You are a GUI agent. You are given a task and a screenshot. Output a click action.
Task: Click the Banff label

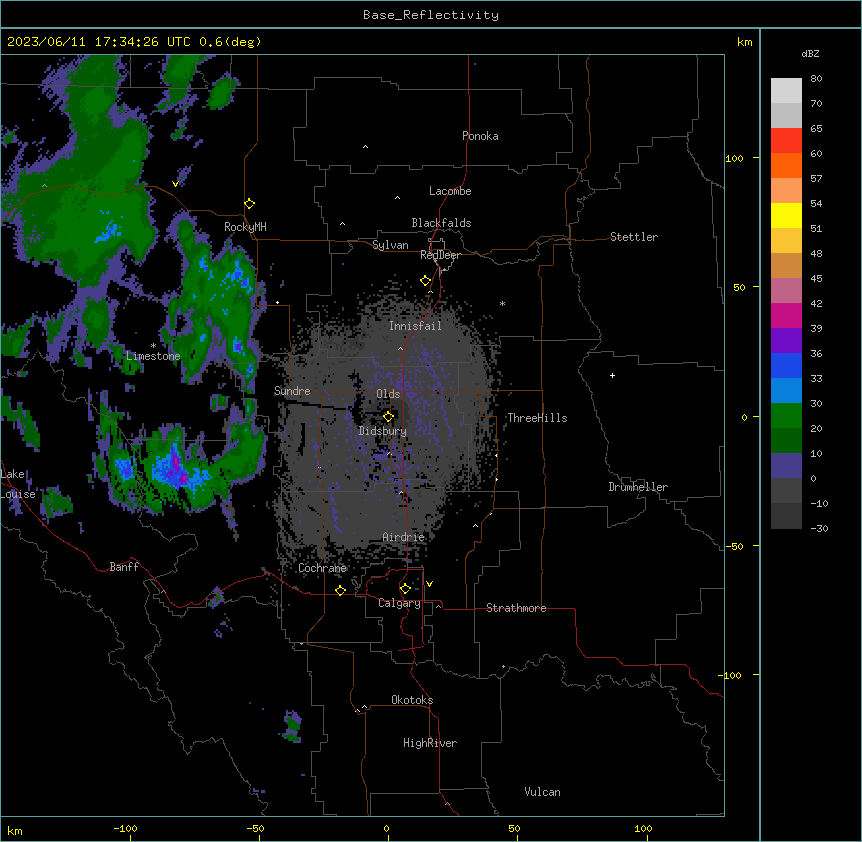tap(124, 567)
